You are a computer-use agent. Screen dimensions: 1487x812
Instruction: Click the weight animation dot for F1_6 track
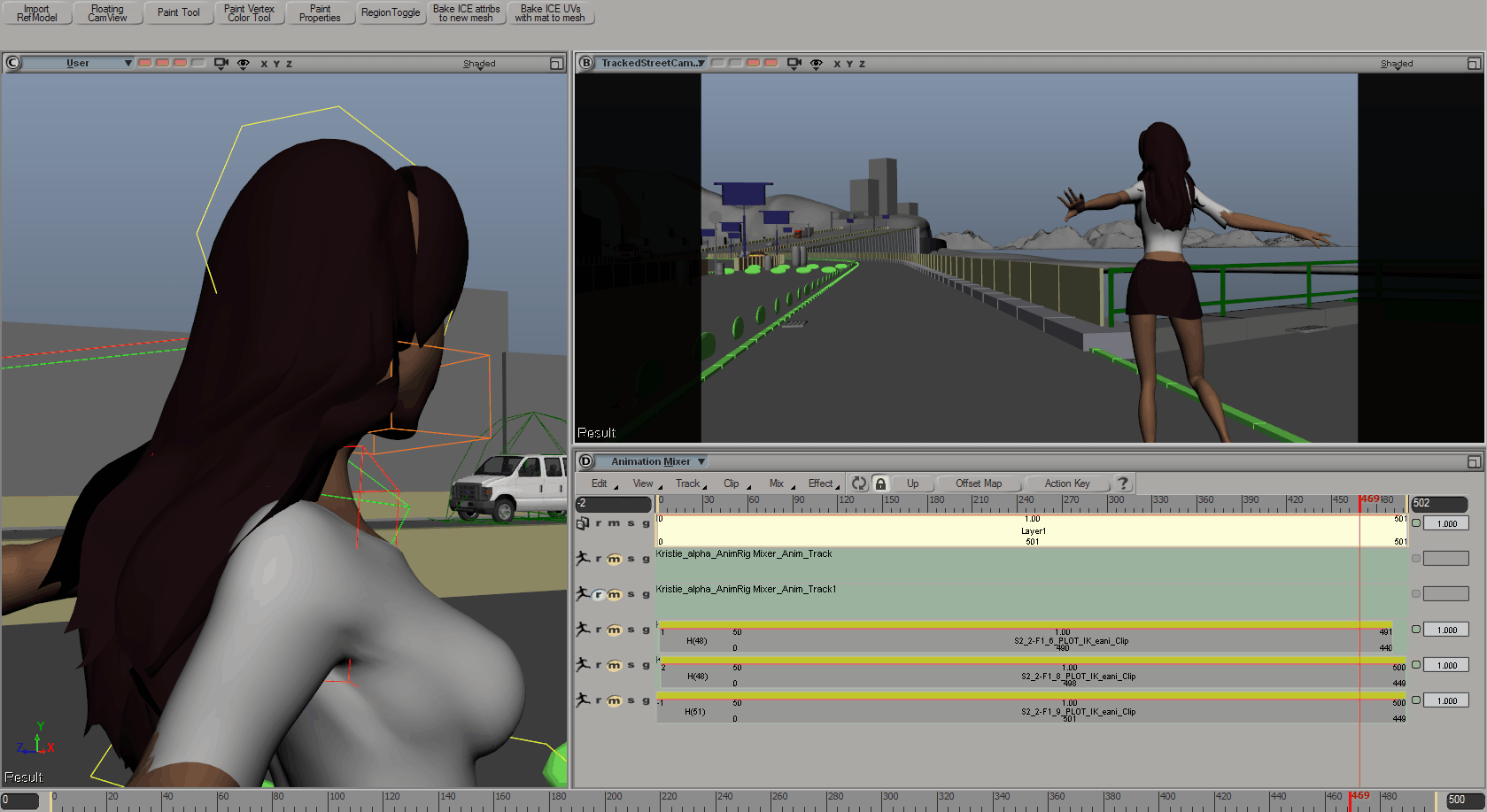pos(1416,630)
